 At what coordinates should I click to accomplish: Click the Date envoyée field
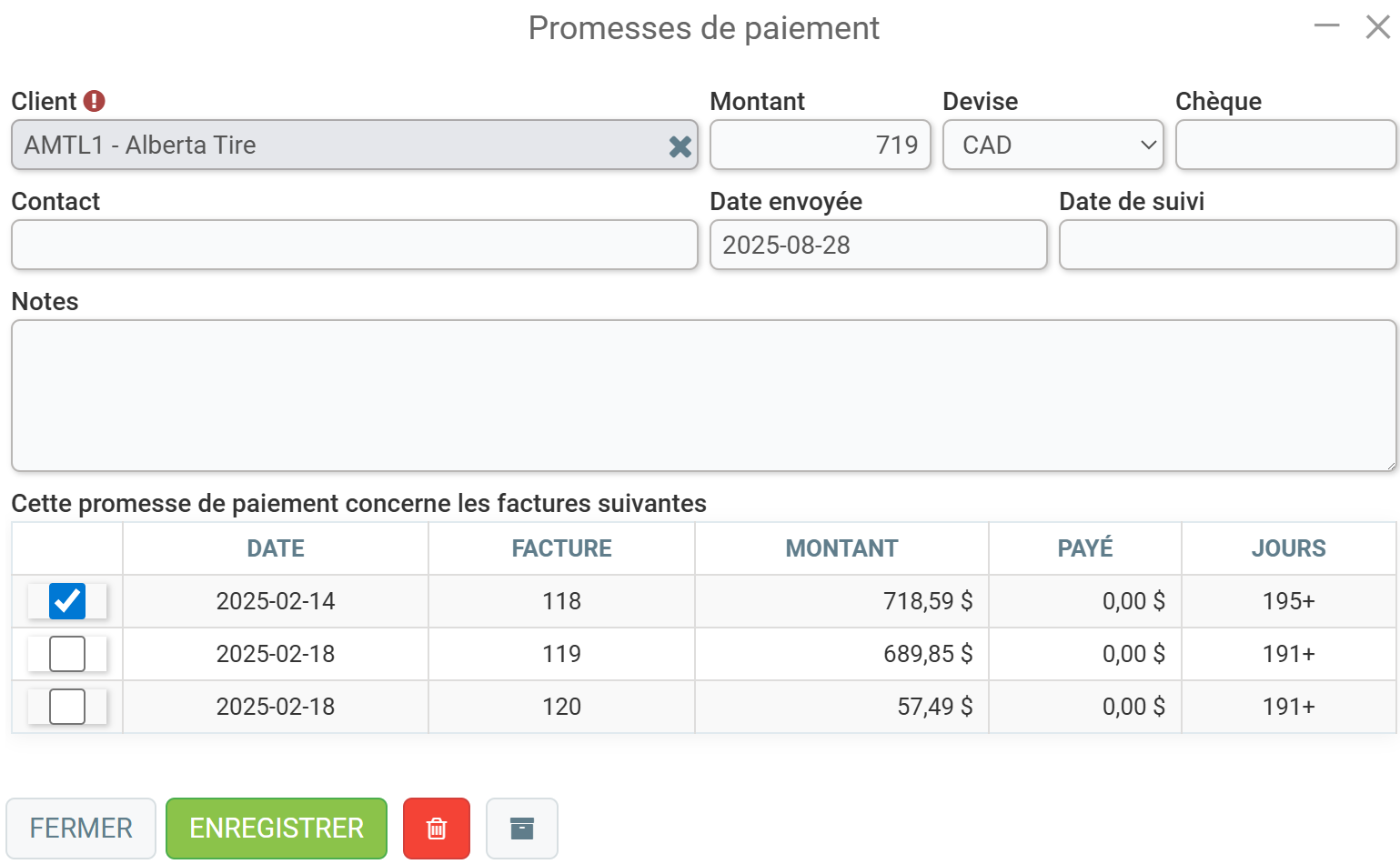tap(878, 246)
